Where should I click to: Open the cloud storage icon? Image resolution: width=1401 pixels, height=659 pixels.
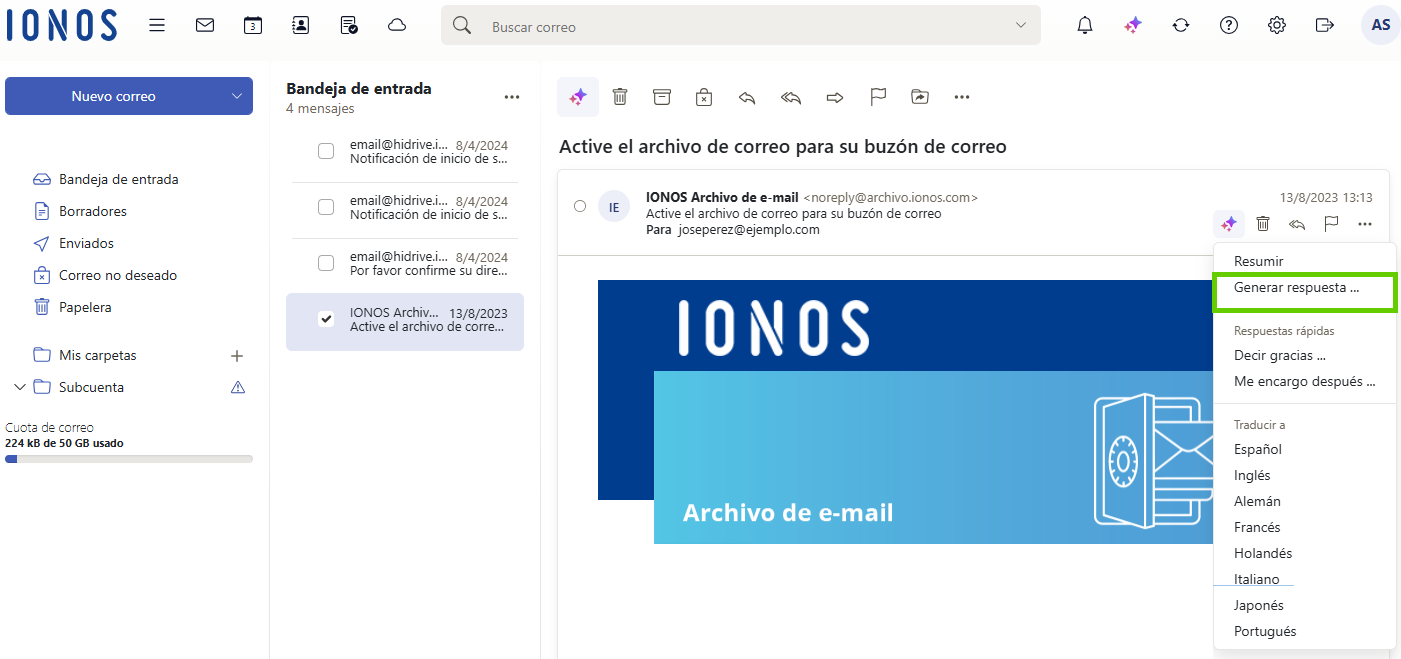tap(397, 25)
